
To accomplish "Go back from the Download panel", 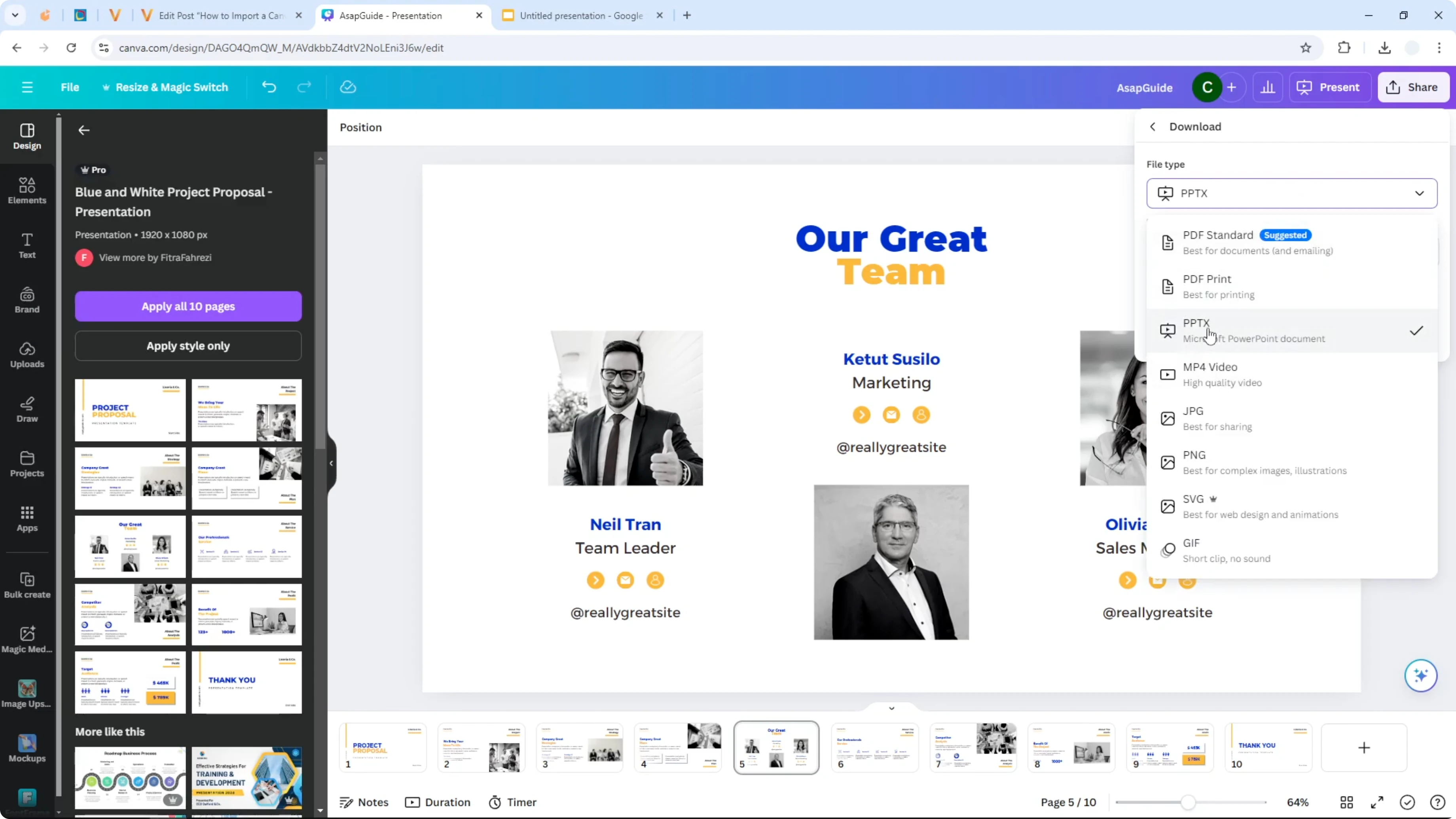I will (1153, 127).
